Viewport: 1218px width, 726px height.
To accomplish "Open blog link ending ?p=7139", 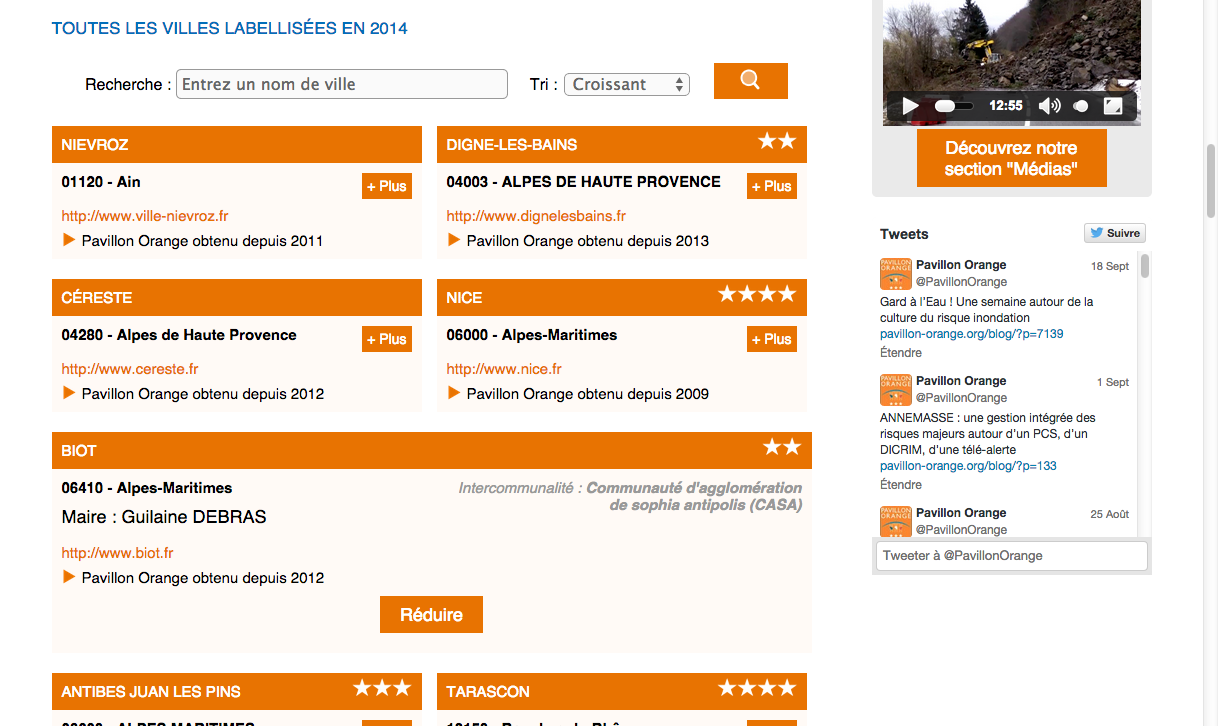I will coord(972,334).
